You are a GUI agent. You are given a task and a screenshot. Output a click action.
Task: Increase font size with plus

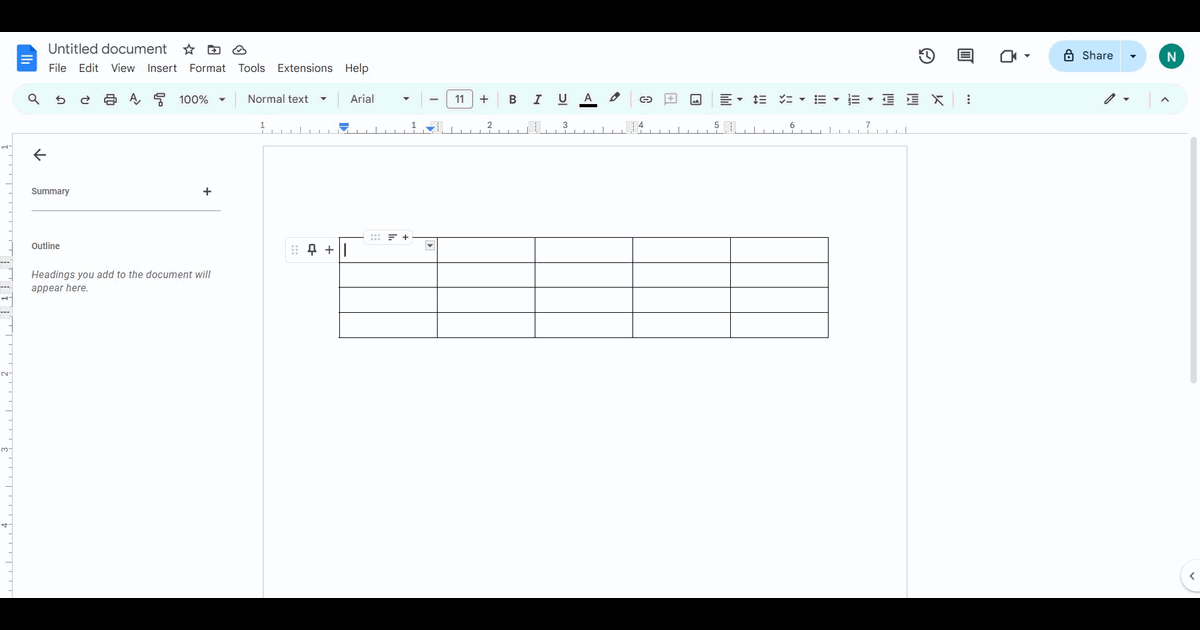pyautogui.click(x=484, y=99)
